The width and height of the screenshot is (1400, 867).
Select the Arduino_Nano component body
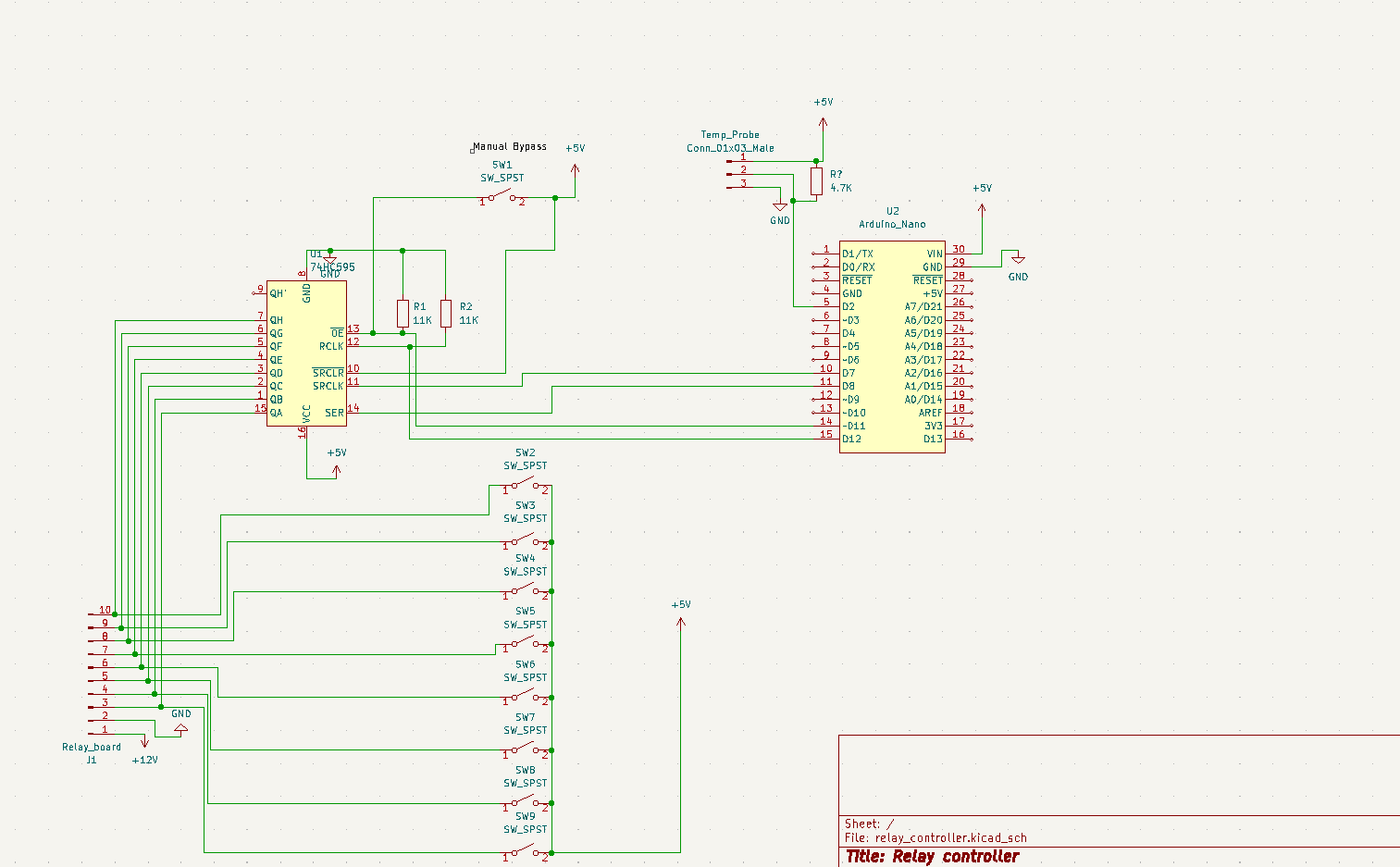[x=892, y=347]
